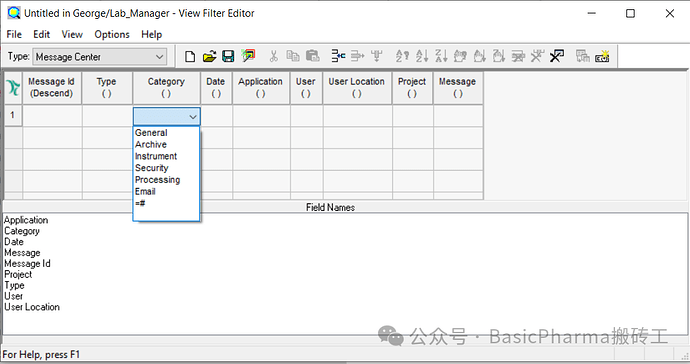Click the Message Id (Descend) column header
690x364 pixels.
[x=51, y=88]
